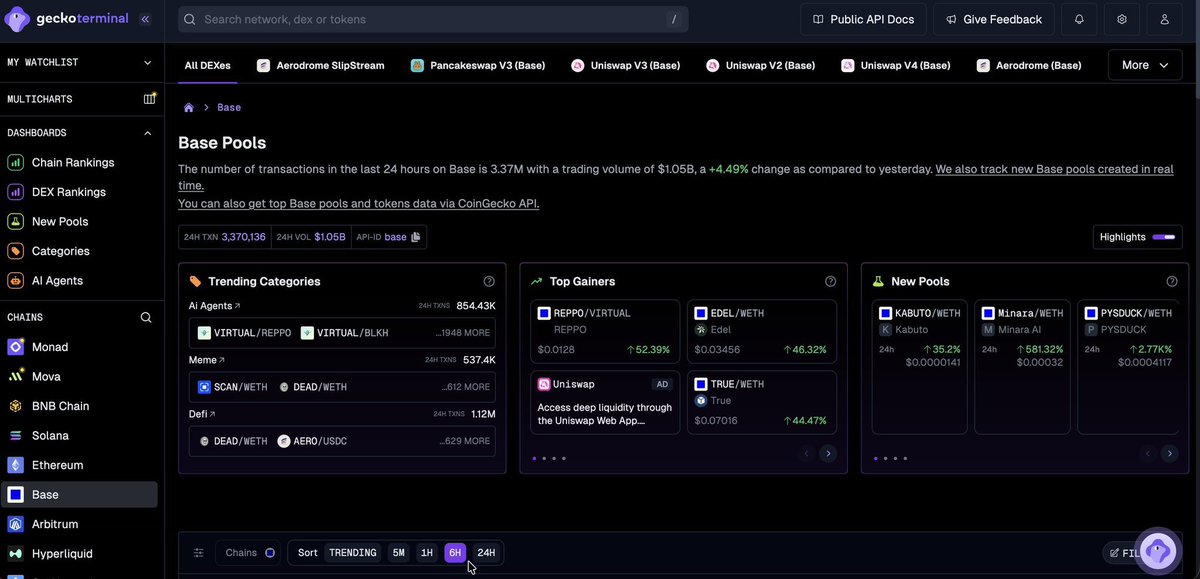
Task: Previous page arrow in New Pools
Action: [1148, 453]
